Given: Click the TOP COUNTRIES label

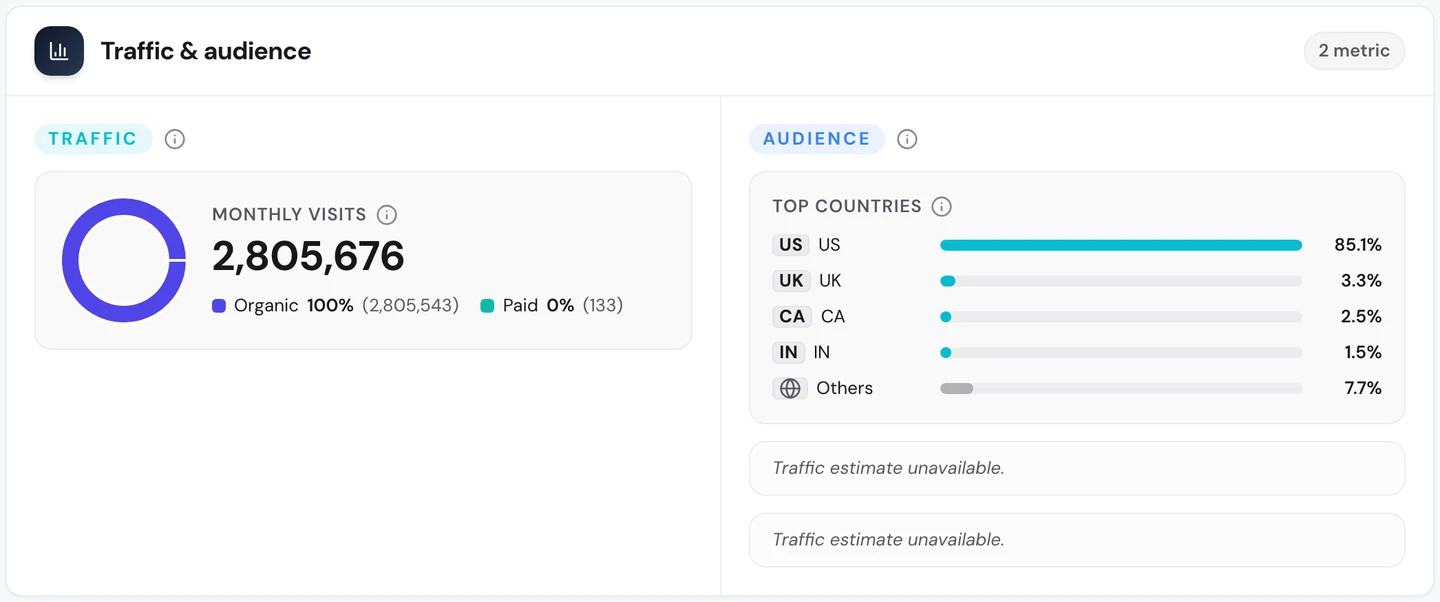Looking at the screenshot, I should click(x=847, y=207).
